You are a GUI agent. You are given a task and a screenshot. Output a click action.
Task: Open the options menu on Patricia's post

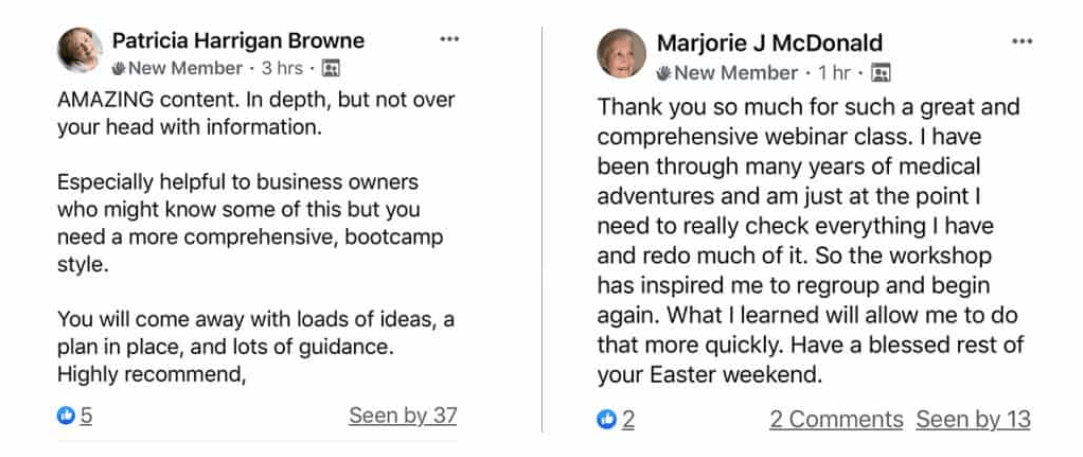coord(449,39)
